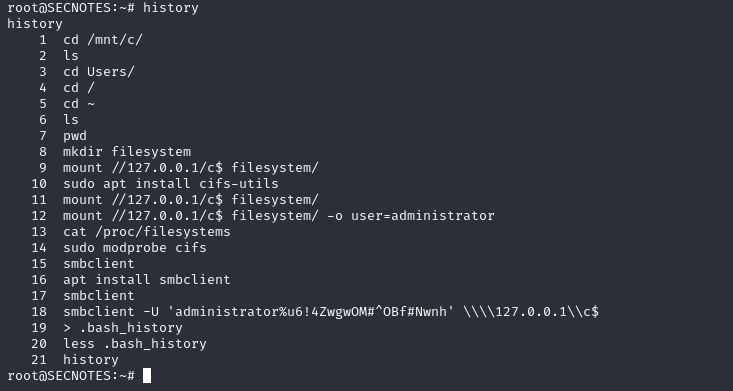Click 'user=administrator' option on line 12

pos(423,216)
